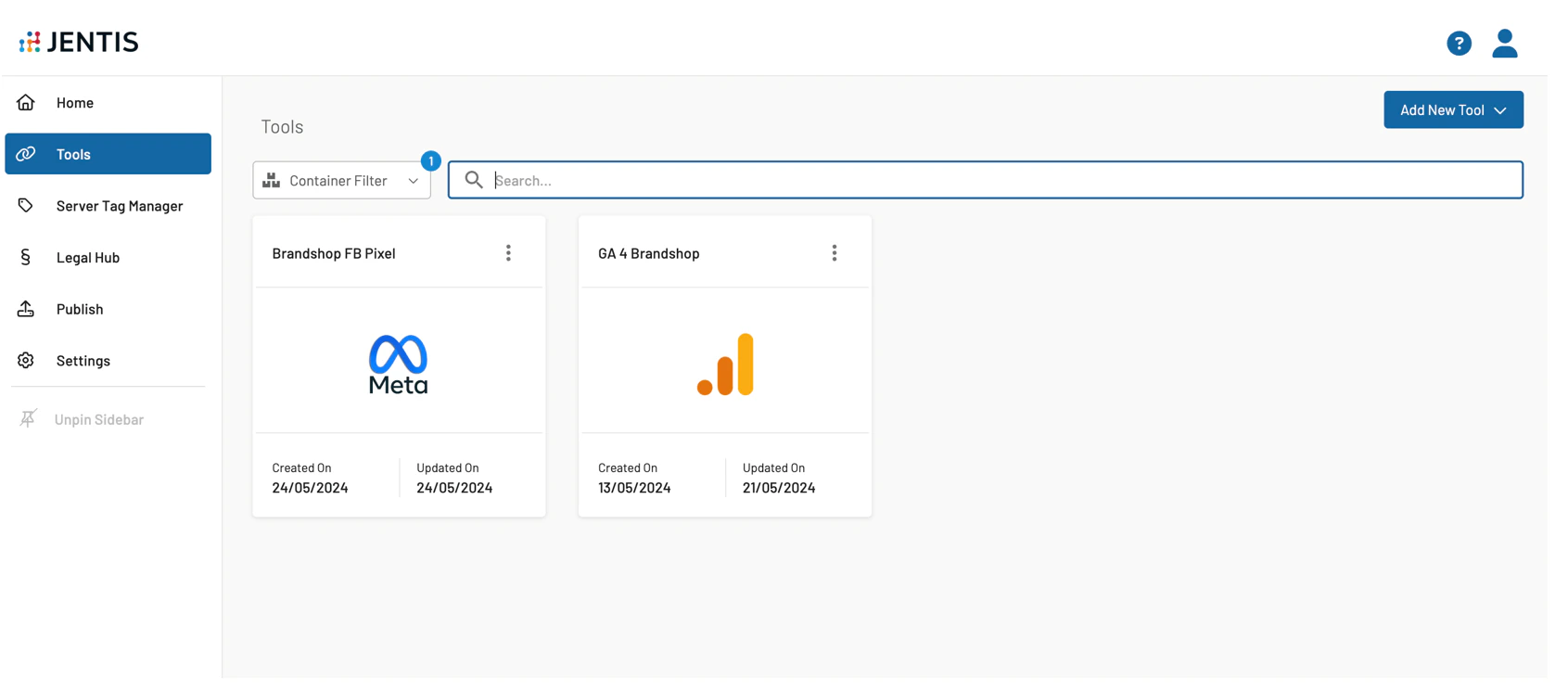Image resolution: width=1568 pixels, height=691 pixels.
Task: Expand the Container Filter dropdown
Action: tap(341, 180)
